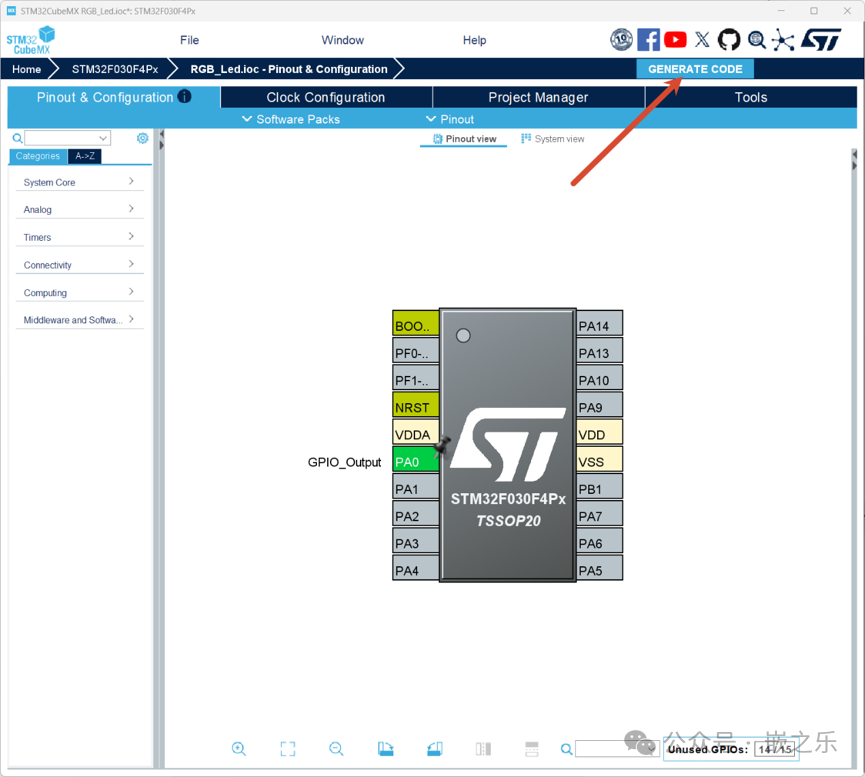Switch to System view
This screenshot has width=865, height=777.
point(553,139)
